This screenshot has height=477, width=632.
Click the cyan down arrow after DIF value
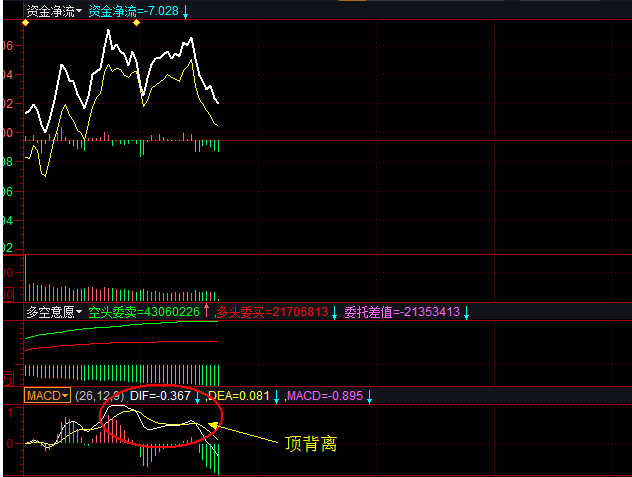(197, 397)
